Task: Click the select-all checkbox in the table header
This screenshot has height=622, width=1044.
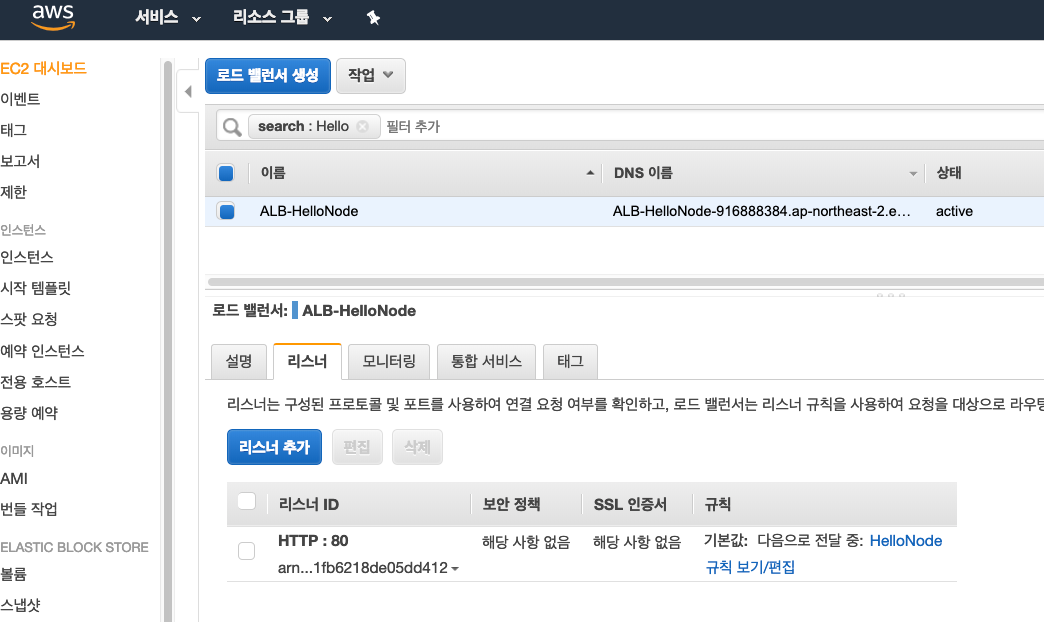Action: [x=226, y=172]
